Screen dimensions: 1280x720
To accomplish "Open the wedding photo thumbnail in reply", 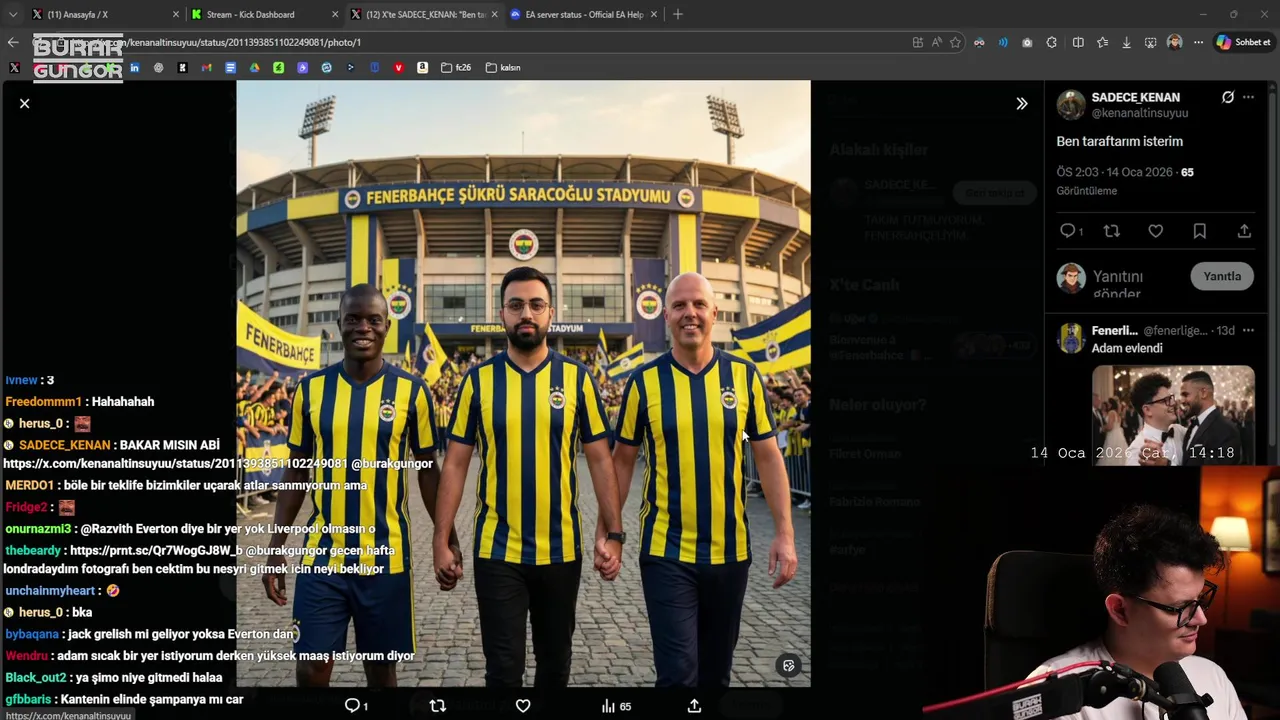I will [x=1173, y=415].
